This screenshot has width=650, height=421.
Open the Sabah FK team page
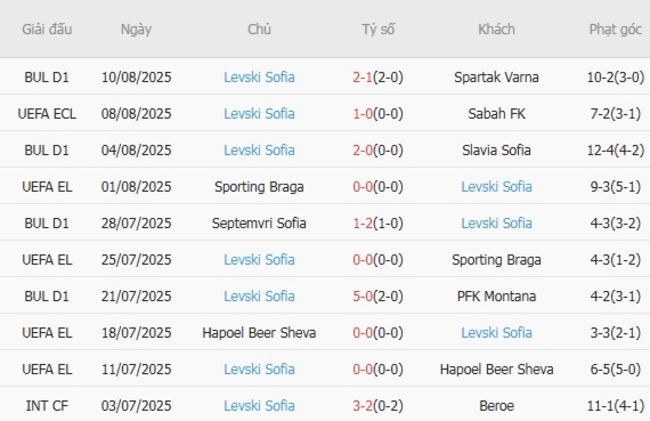click(x=496, y=113)
